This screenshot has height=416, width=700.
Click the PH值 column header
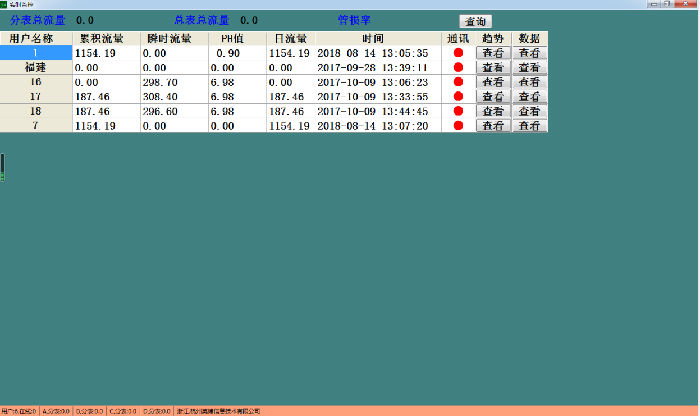[x=234, y=38]
